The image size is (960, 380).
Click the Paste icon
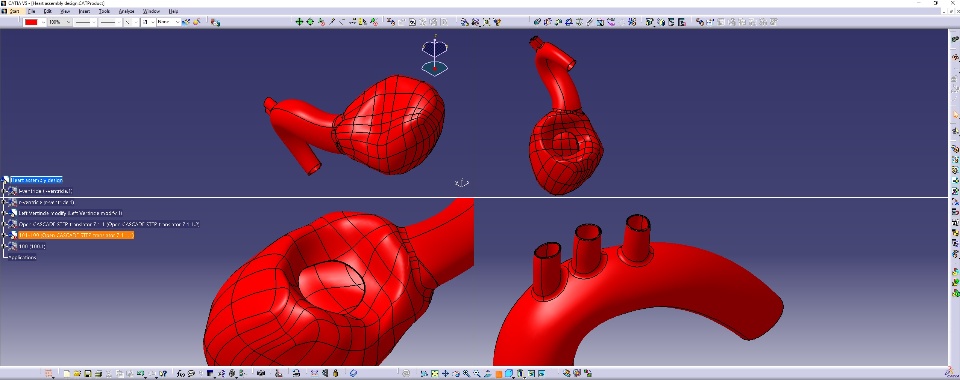point(129,374)
